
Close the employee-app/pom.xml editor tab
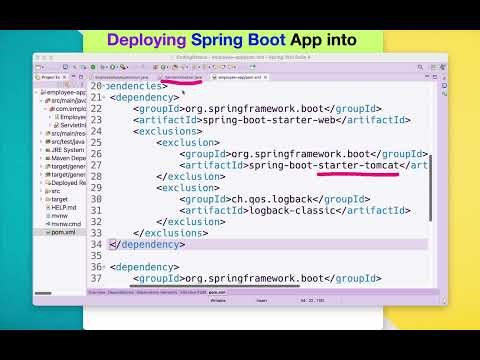(265, 77)
